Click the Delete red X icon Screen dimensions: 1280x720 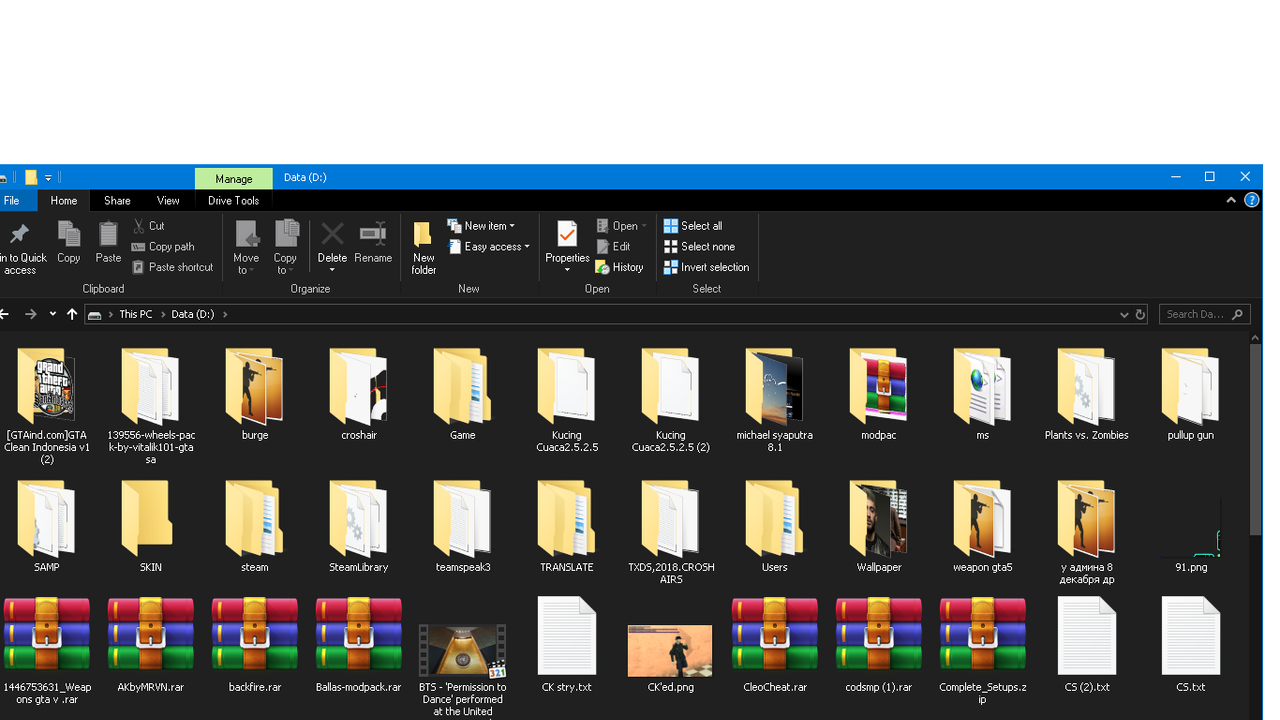tap(332, 235)
